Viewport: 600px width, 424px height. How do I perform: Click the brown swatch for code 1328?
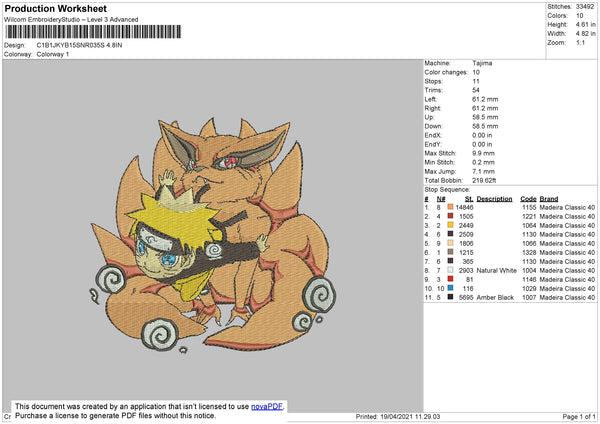point(450,252)
